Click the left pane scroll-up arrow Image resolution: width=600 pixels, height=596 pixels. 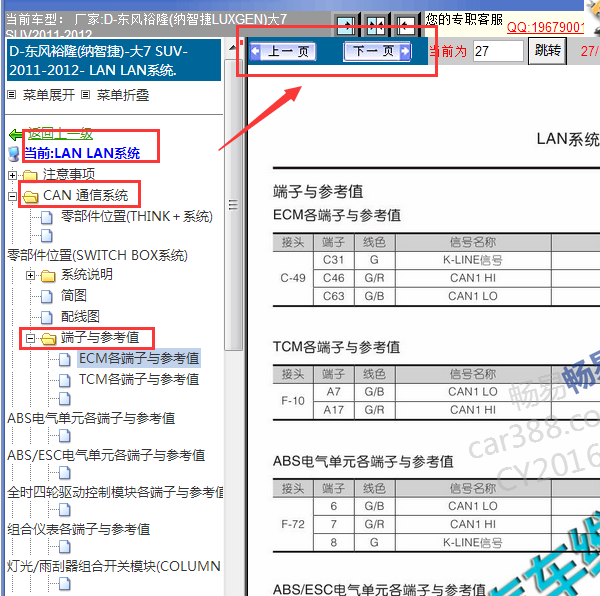[233, 48]
